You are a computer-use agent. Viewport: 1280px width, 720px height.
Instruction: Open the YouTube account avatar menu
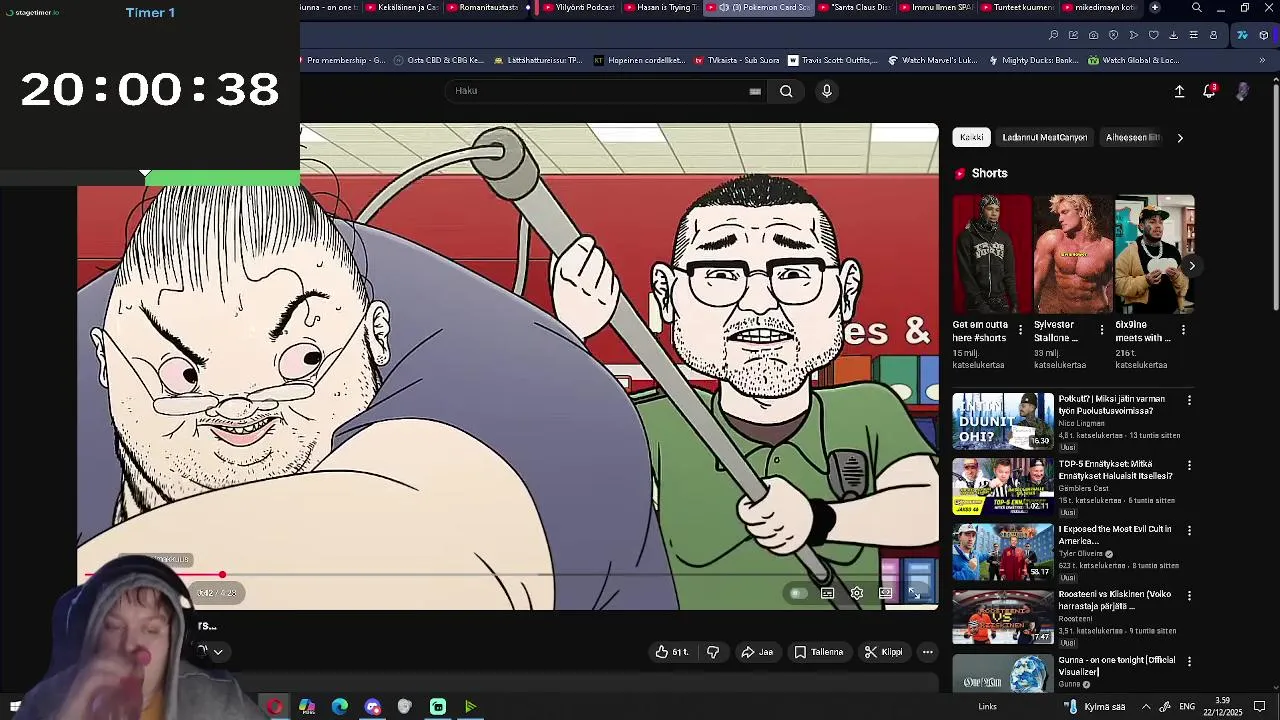click(1242, 91)
